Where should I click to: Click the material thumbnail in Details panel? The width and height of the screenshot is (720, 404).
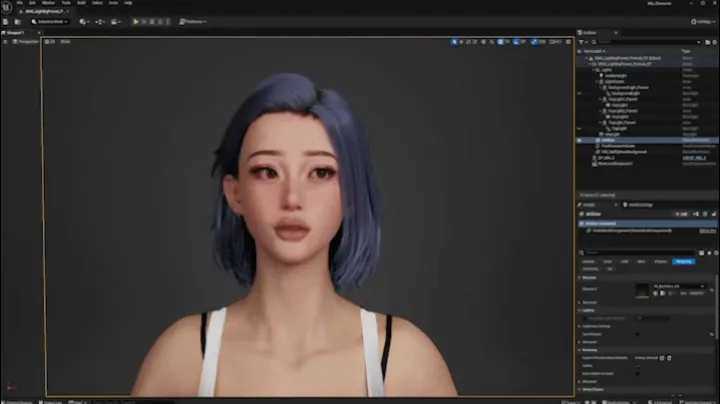pyautogui.click(x=642, y=289)
